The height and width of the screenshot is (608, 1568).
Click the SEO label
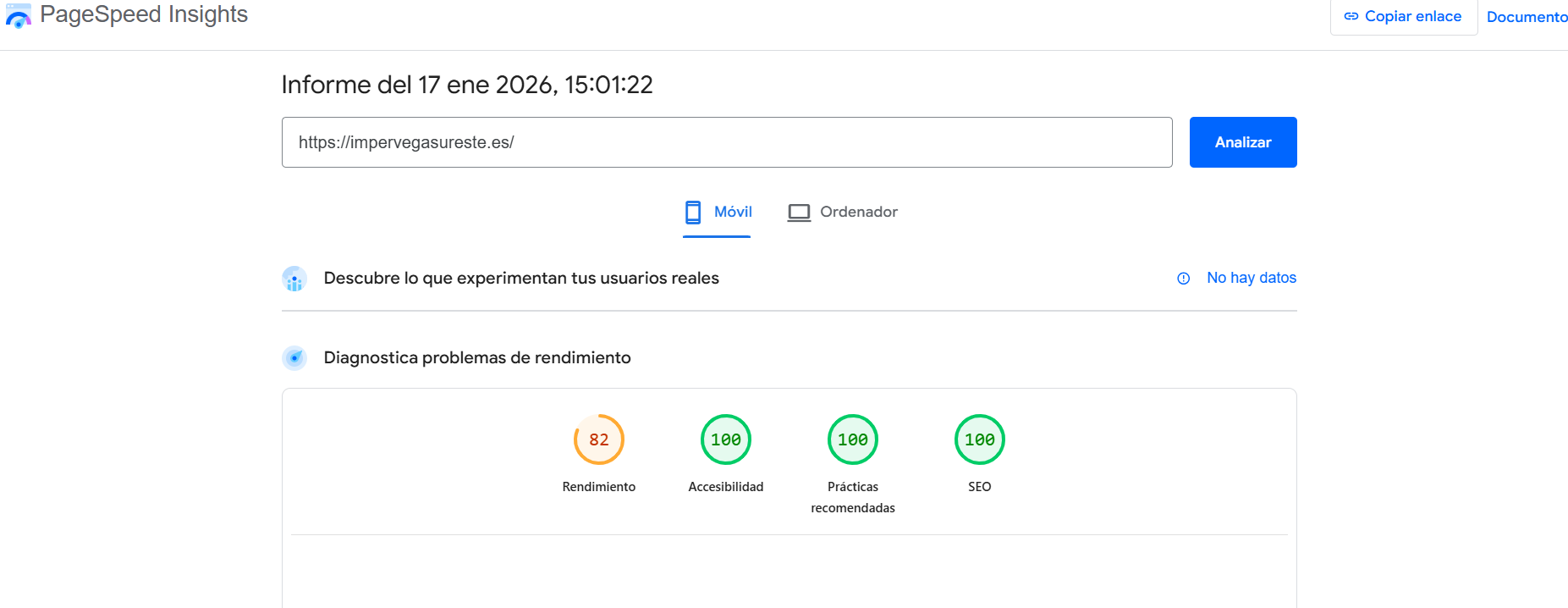pos(980,487)
